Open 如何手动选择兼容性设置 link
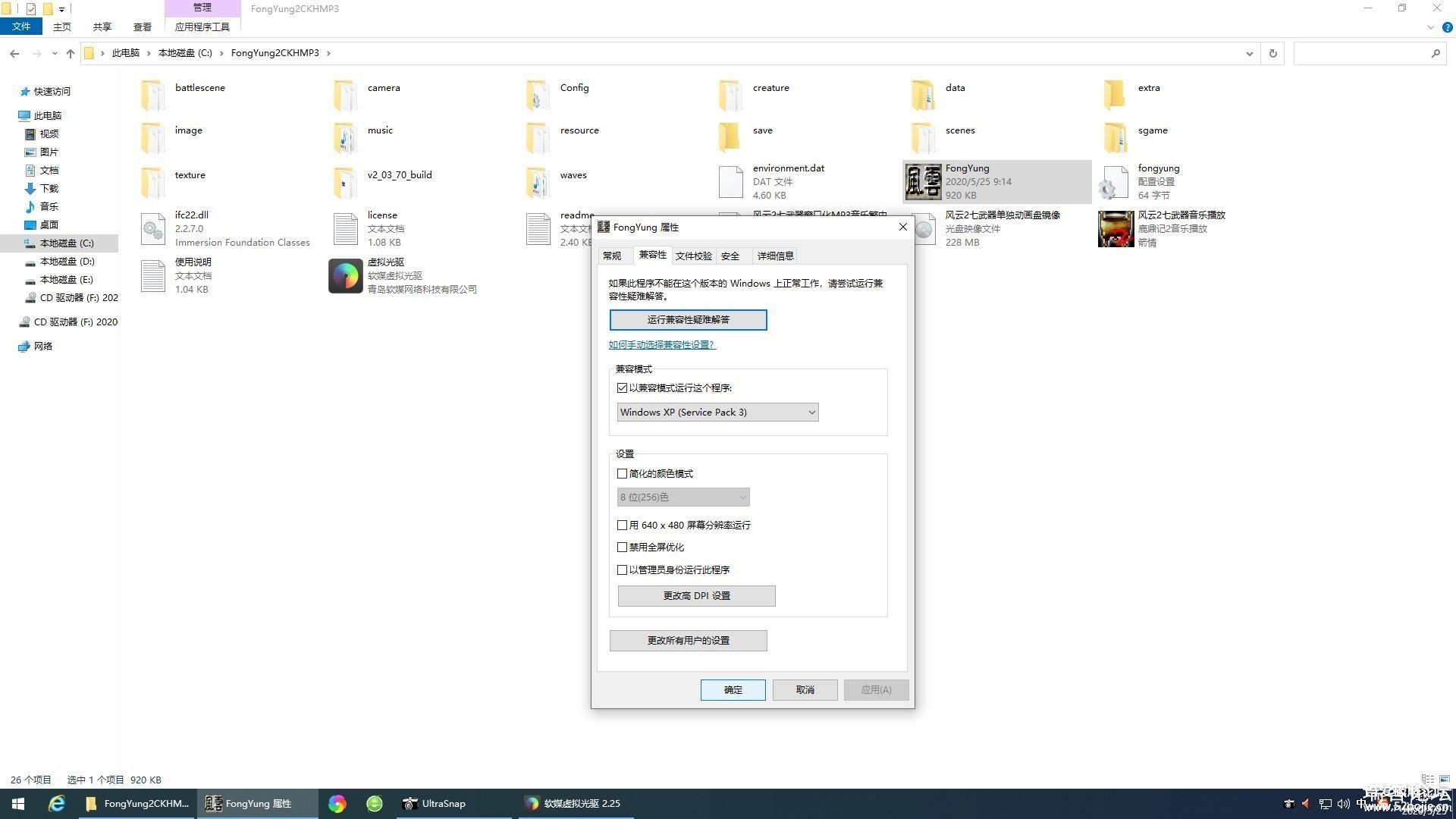 pos(661,345)
